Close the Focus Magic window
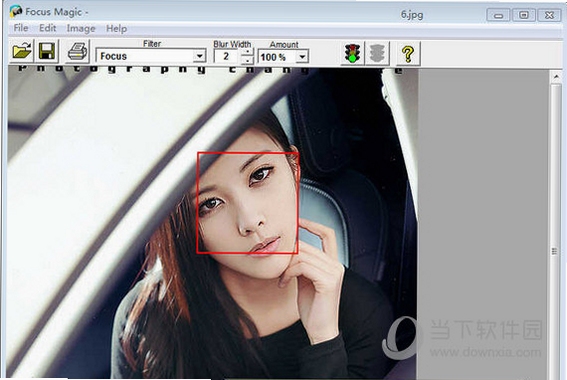The image size is (567, 380). [x=549, y=15]
